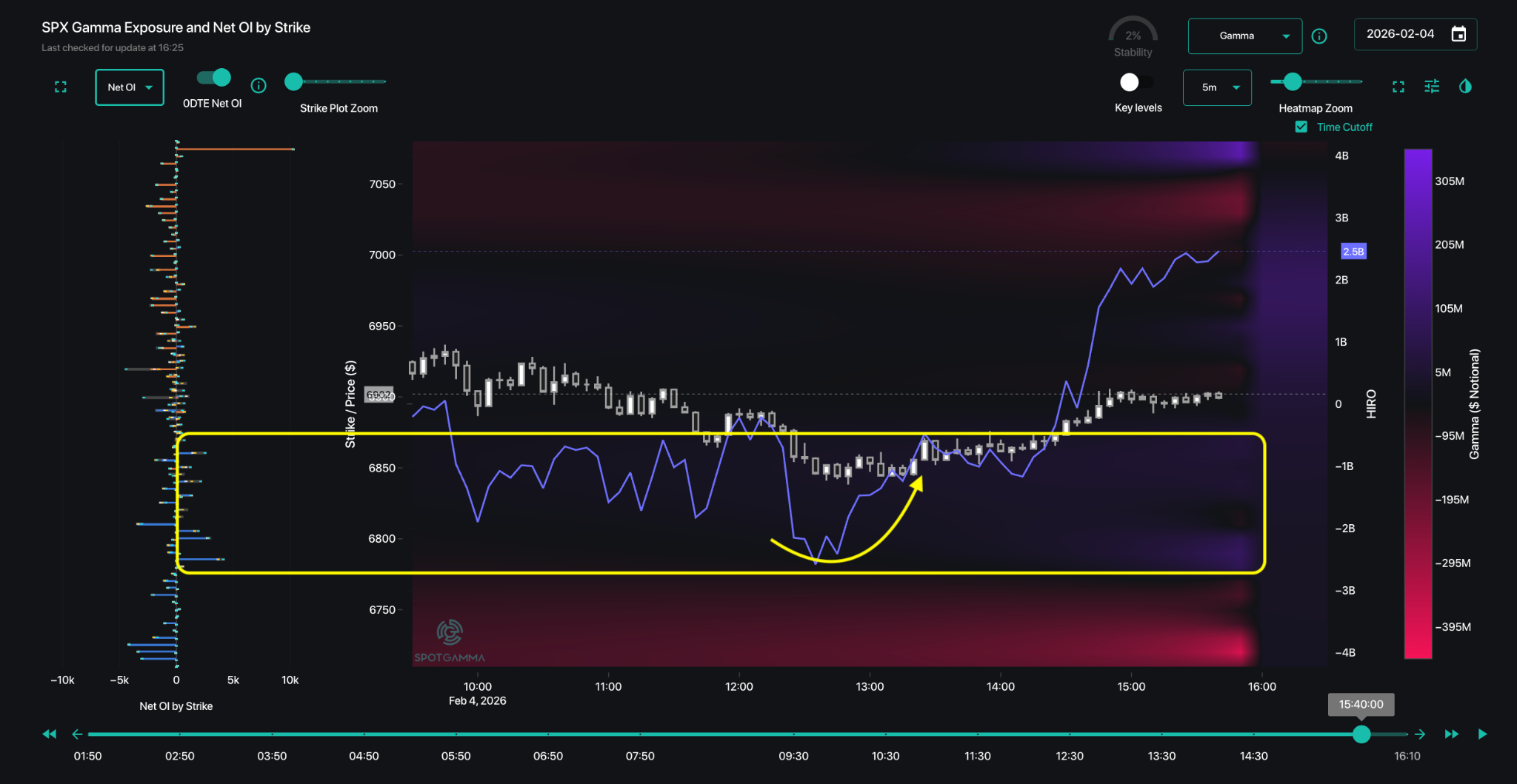This screenshot has height=784, width=1517.
Task: Click the info icon beside the Gamma dropdown
Action: [1319, 36]
